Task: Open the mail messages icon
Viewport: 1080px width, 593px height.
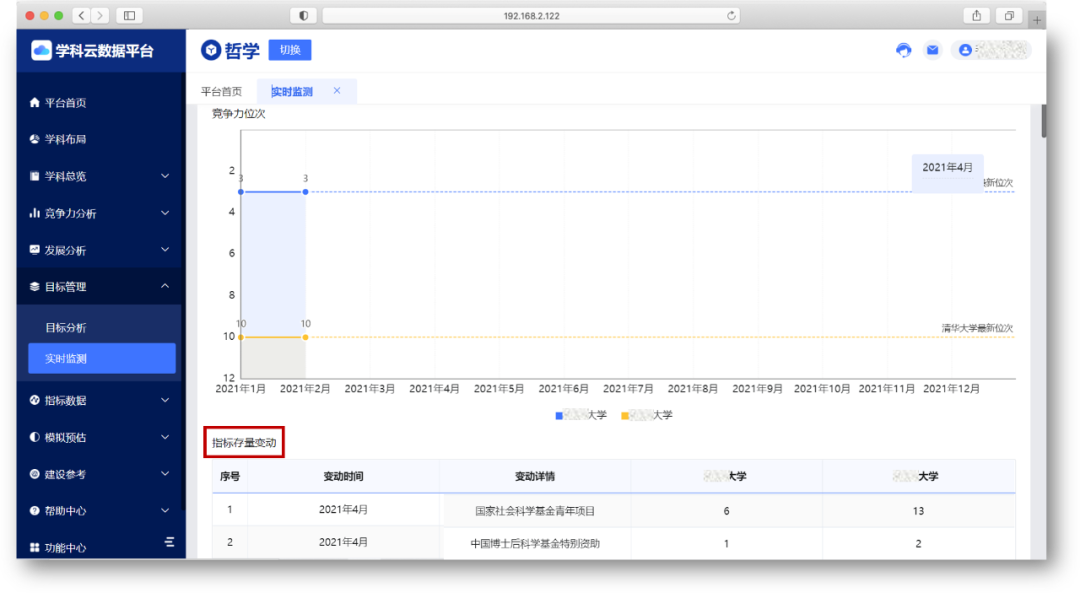Action: point(933,50)
